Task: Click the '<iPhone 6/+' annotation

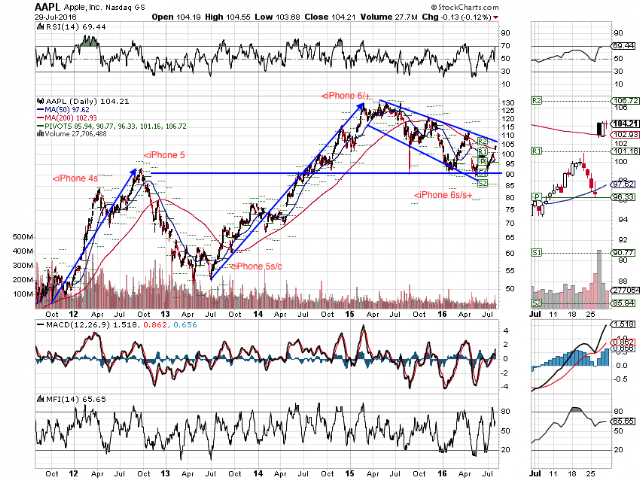Action: tap(346, 96)
